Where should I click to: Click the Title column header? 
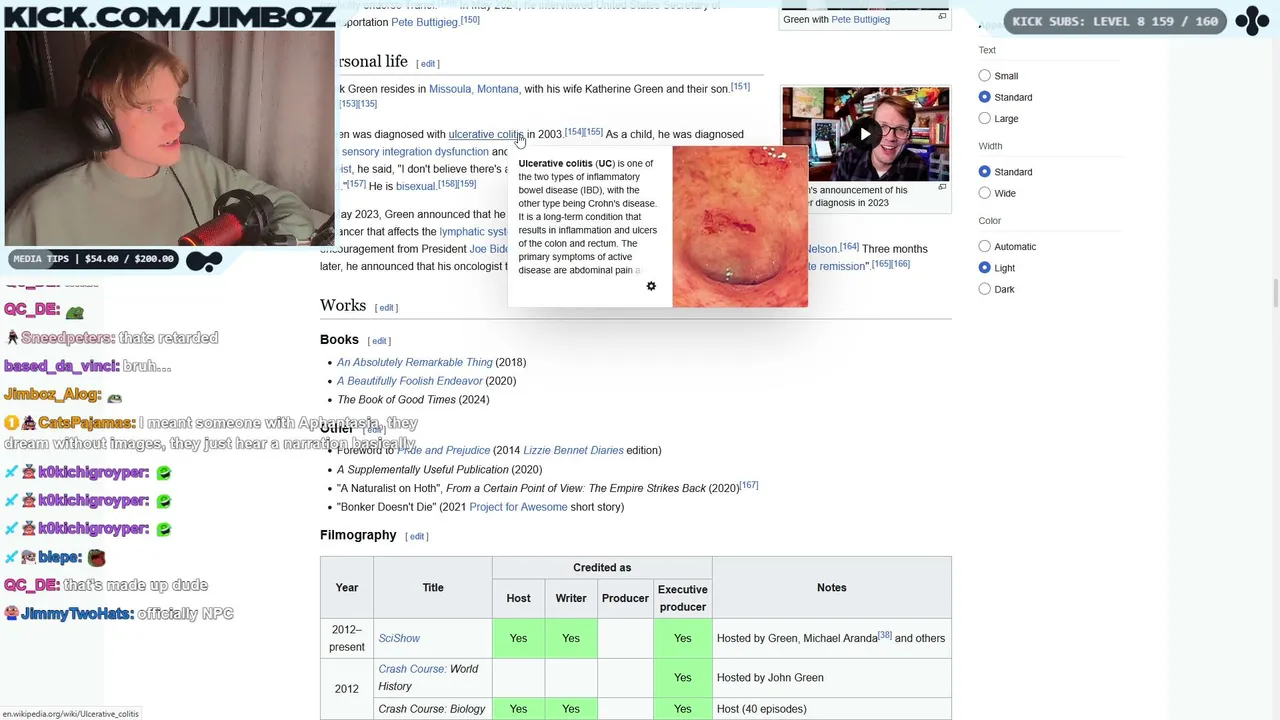(433, 588)
